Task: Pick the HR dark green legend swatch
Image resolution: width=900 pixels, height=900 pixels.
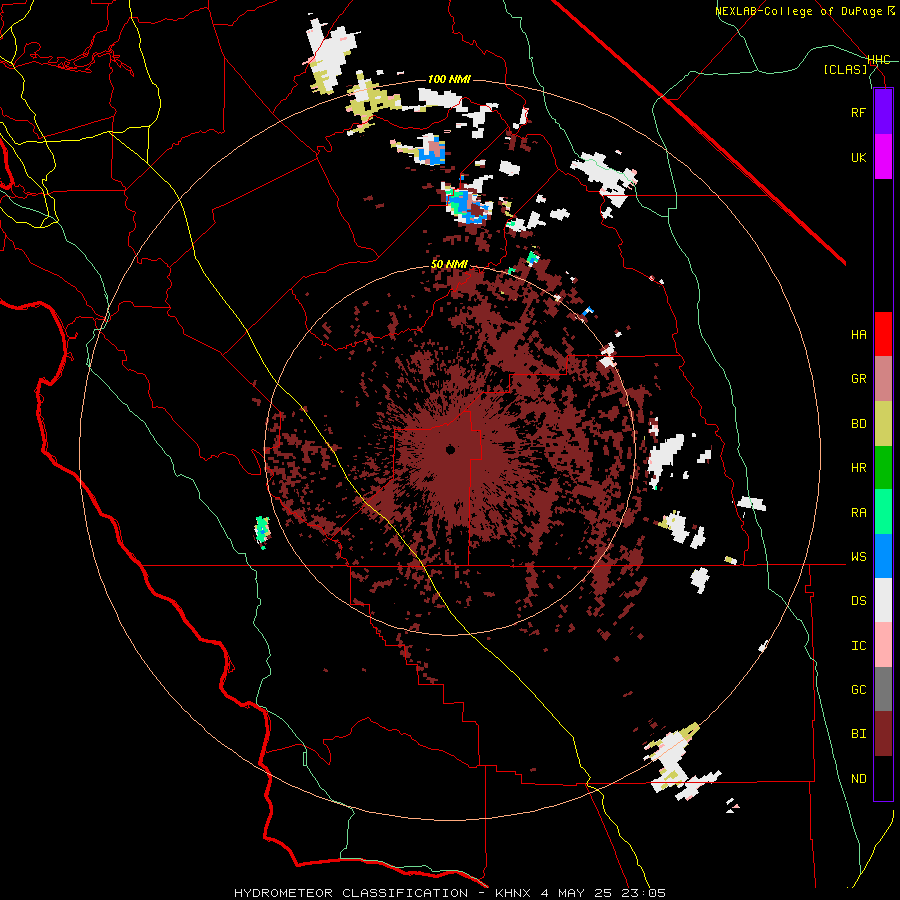Action: [x=883, y=468]
